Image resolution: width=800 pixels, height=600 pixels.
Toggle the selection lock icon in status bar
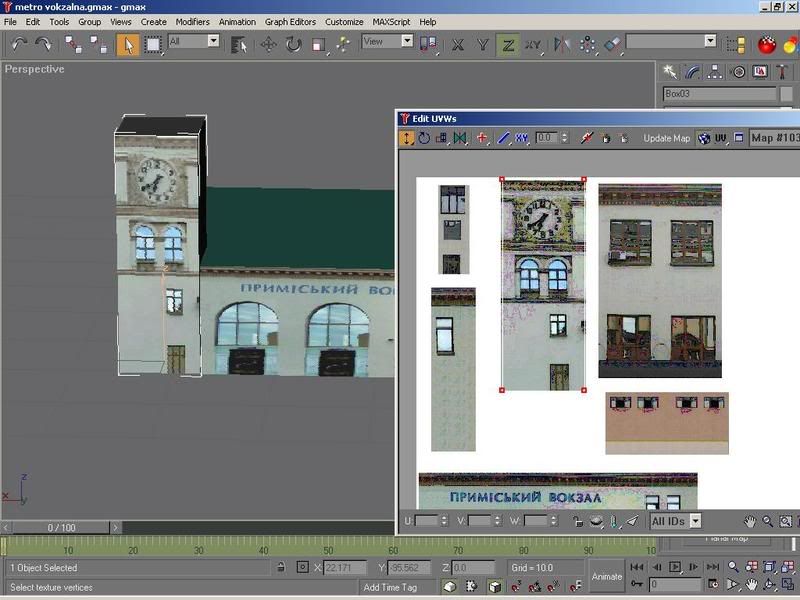(281, 567)
